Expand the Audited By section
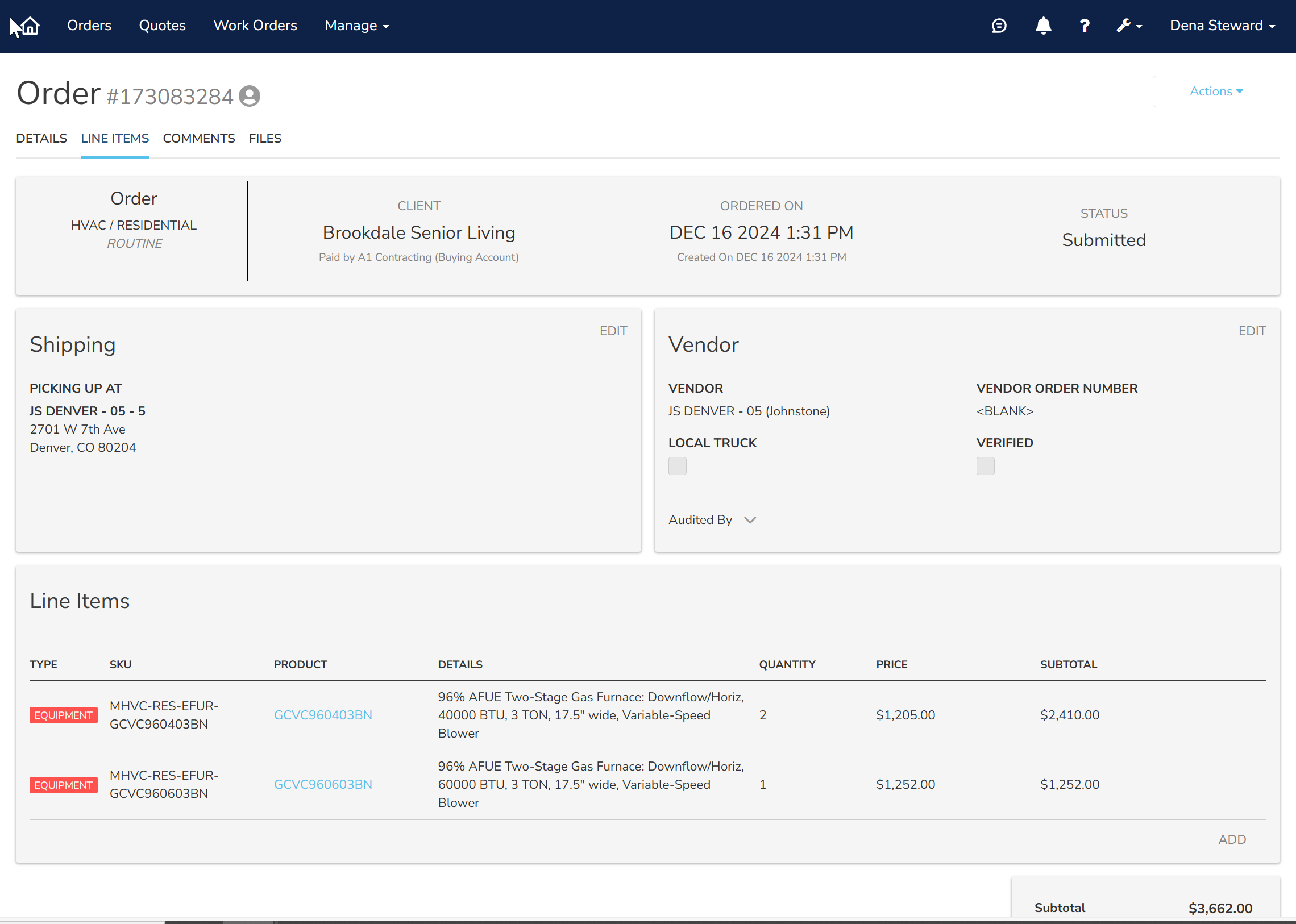 (712, 519)
